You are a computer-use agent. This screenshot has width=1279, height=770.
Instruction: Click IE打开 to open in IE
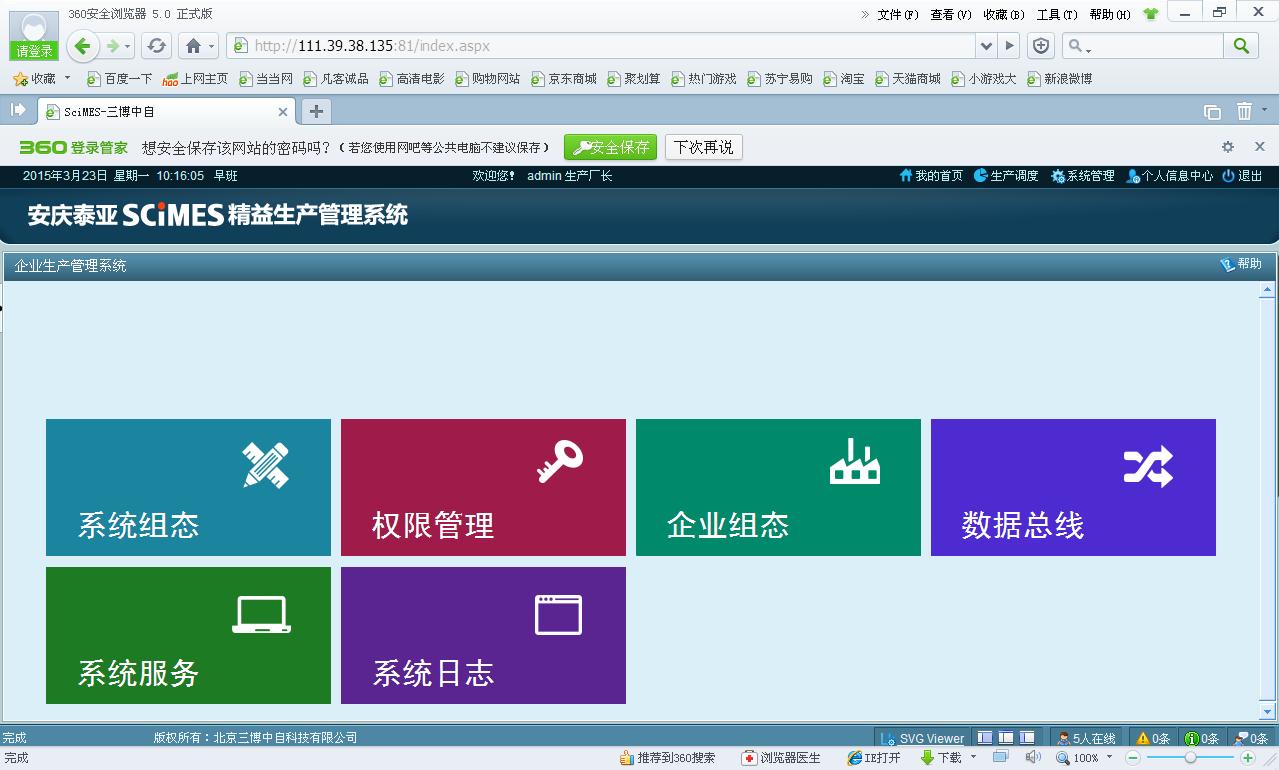pos(874,758)
